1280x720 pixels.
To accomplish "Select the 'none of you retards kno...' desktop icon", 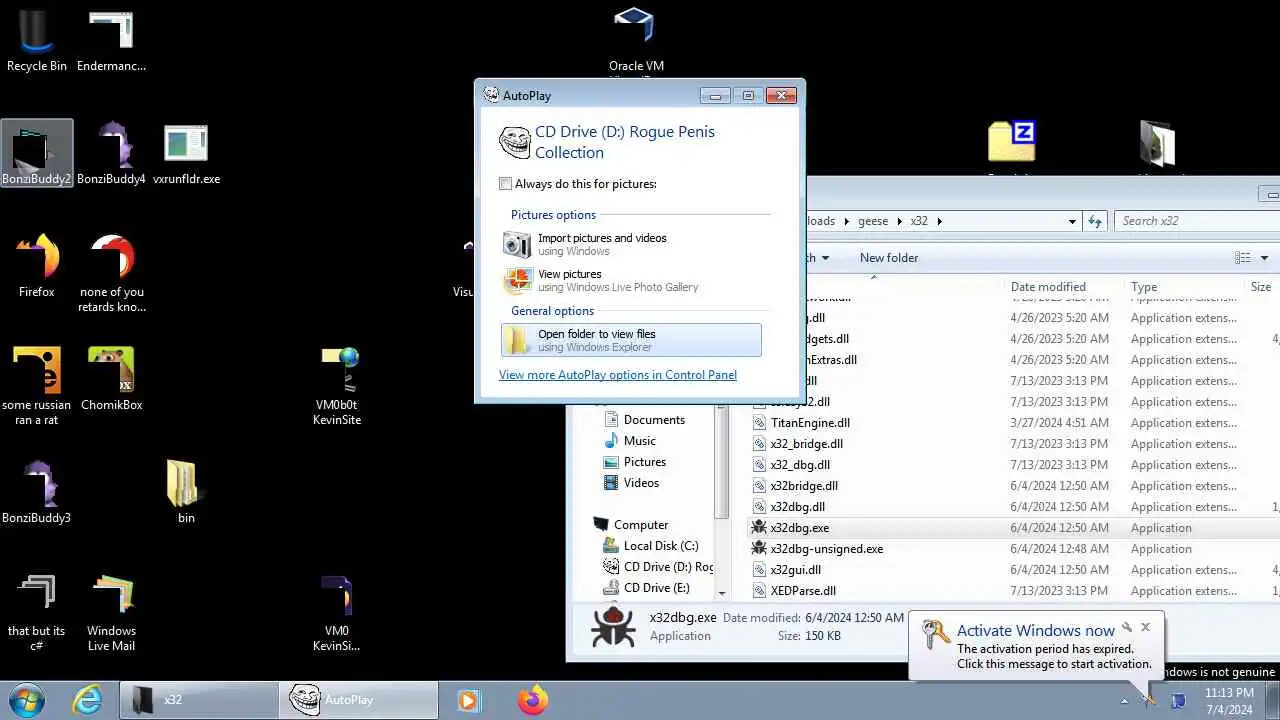I will pyautogui.click(x=112, y=273).
